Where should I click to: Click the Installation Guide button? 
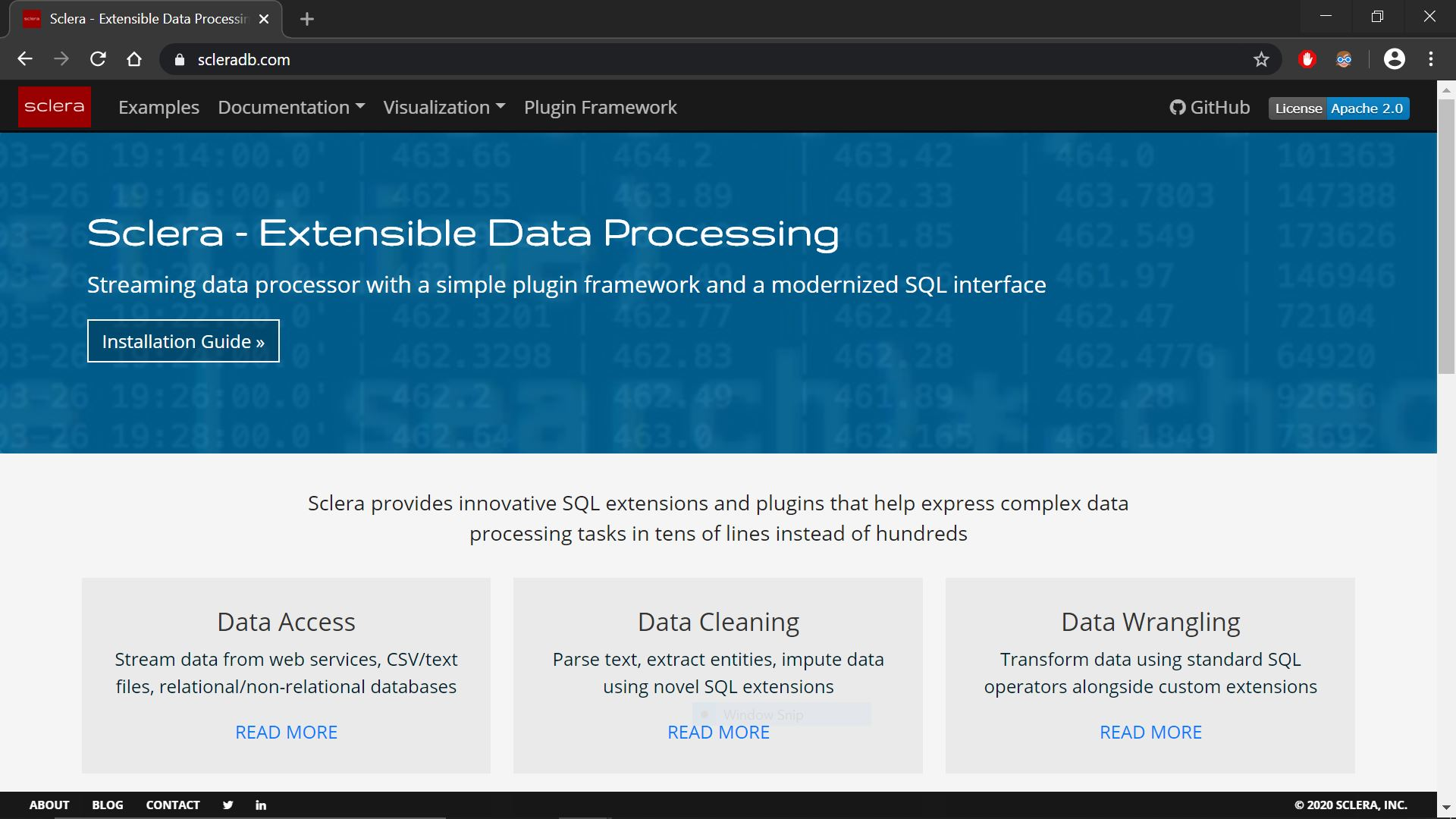(183, 341)
